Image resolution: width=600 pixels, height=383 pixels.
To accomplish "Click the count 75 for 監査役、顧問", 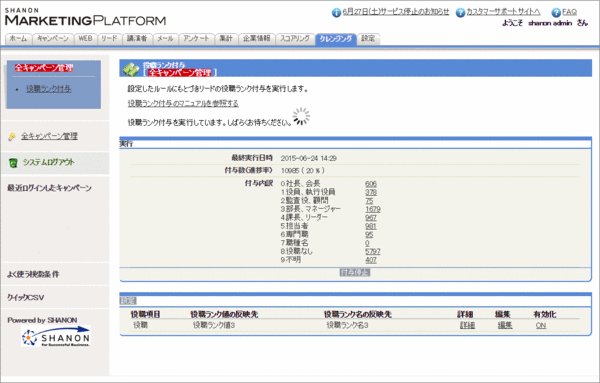I will click(x=369, y=201).
